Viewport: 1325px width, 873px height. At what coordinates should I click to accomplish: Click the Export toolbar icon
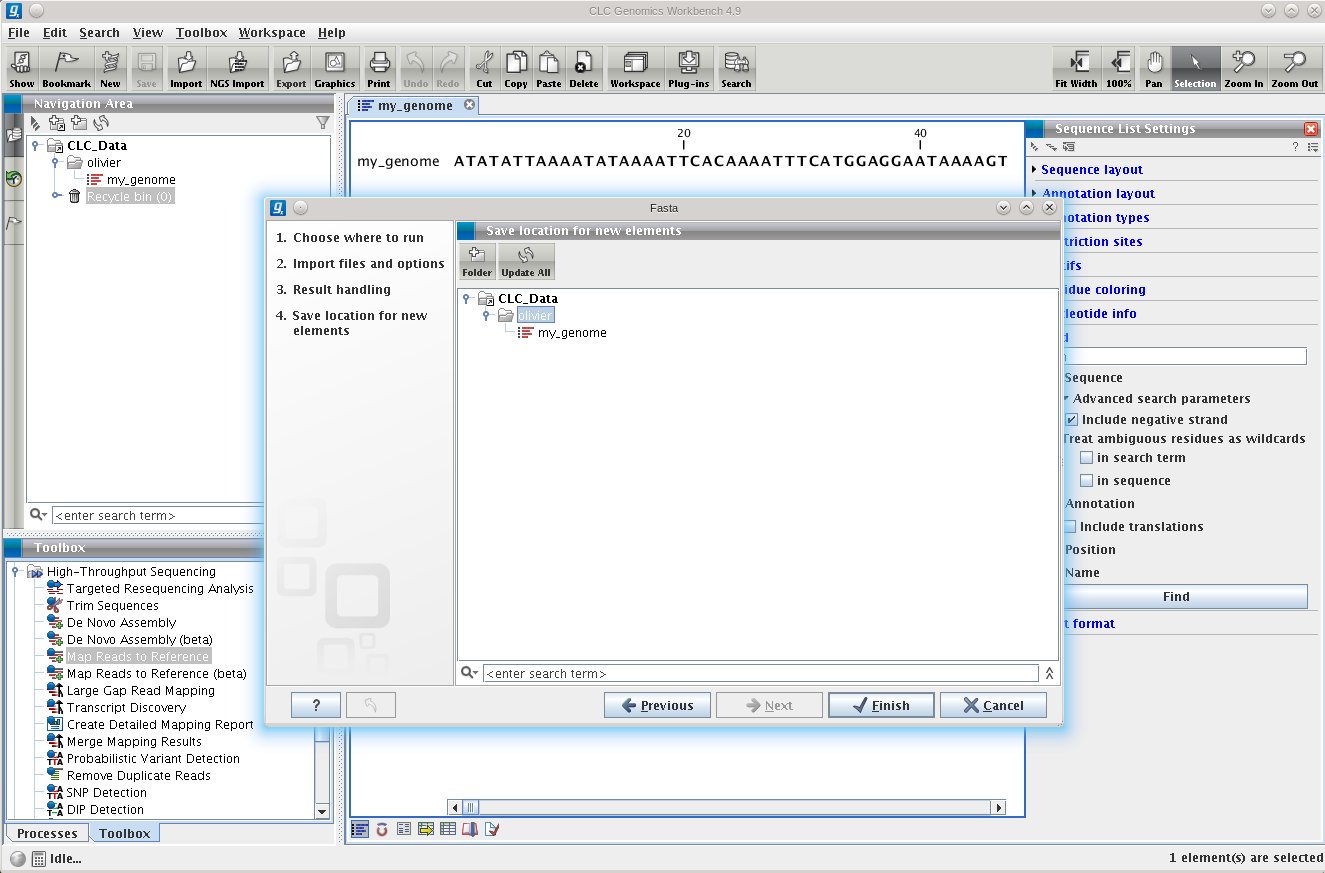291,69
